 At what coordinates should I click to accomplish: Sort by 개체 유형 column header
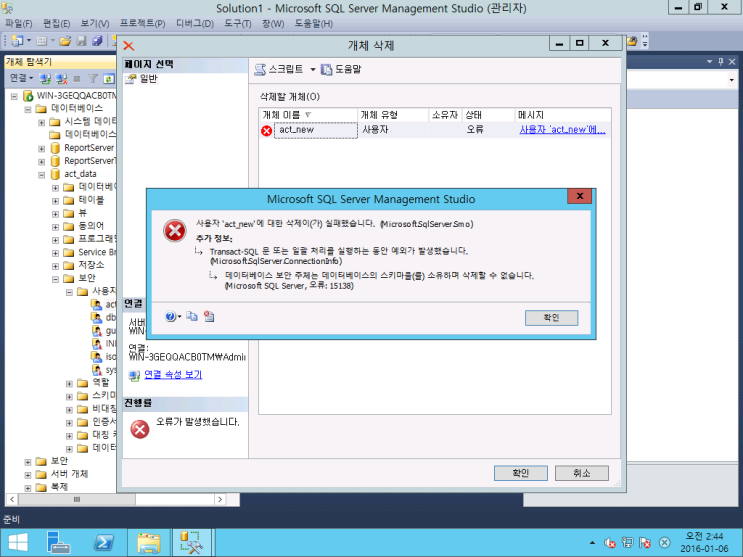(393, 115)
